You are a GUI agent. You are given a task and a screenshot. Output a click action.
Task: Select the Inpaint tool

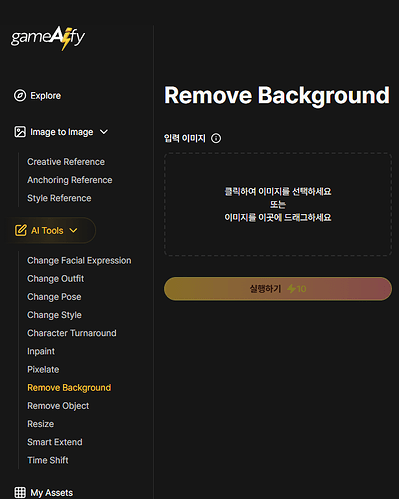41,351
